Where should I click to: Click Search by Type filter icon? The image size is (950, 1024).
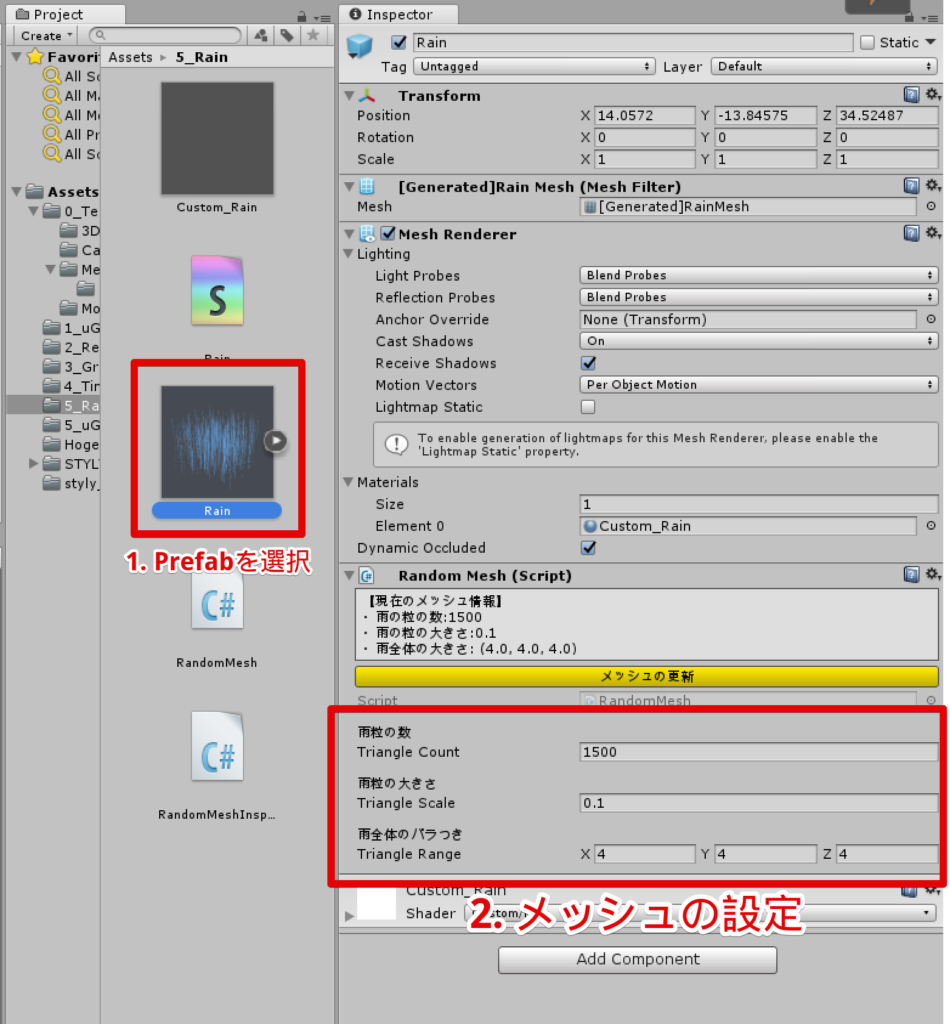click(x=261, y=35)
